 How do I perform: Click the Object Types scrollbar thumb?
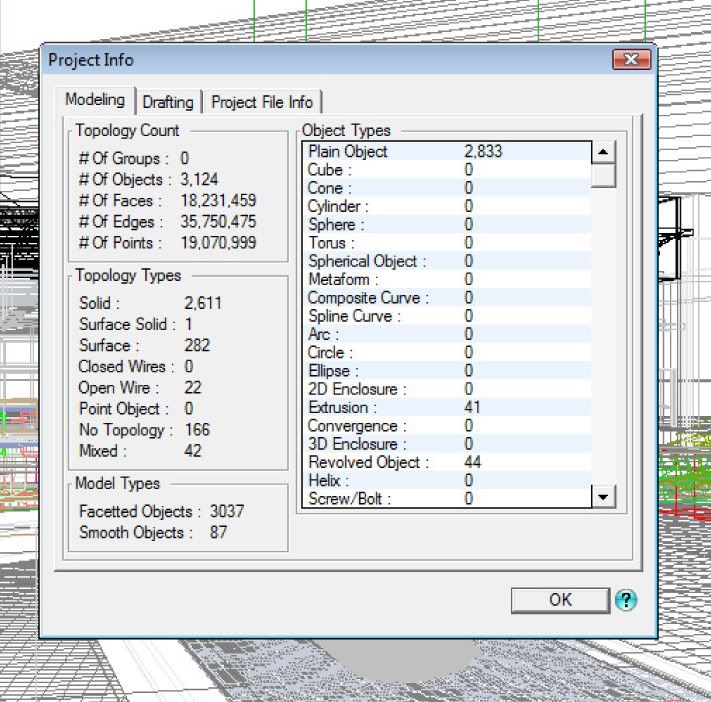coord(603,175)
